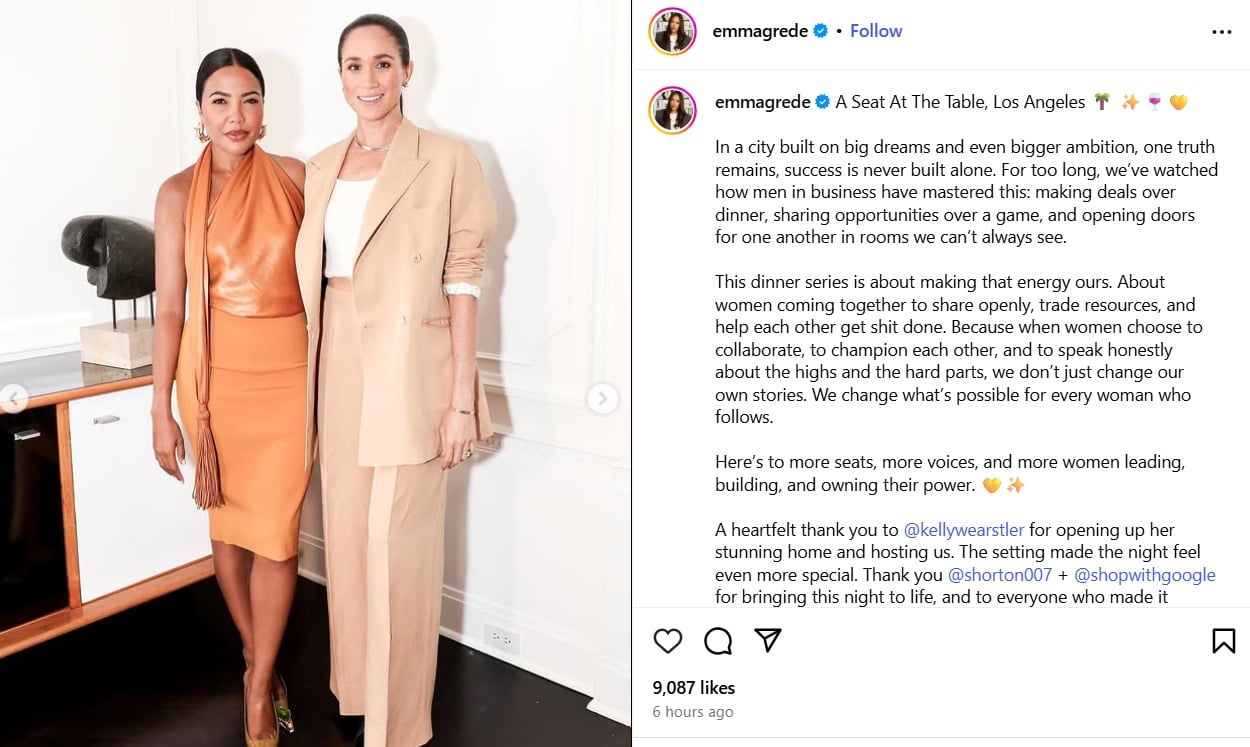
Task: Visit the @shorton007 mention
Action: [1000, 575]
